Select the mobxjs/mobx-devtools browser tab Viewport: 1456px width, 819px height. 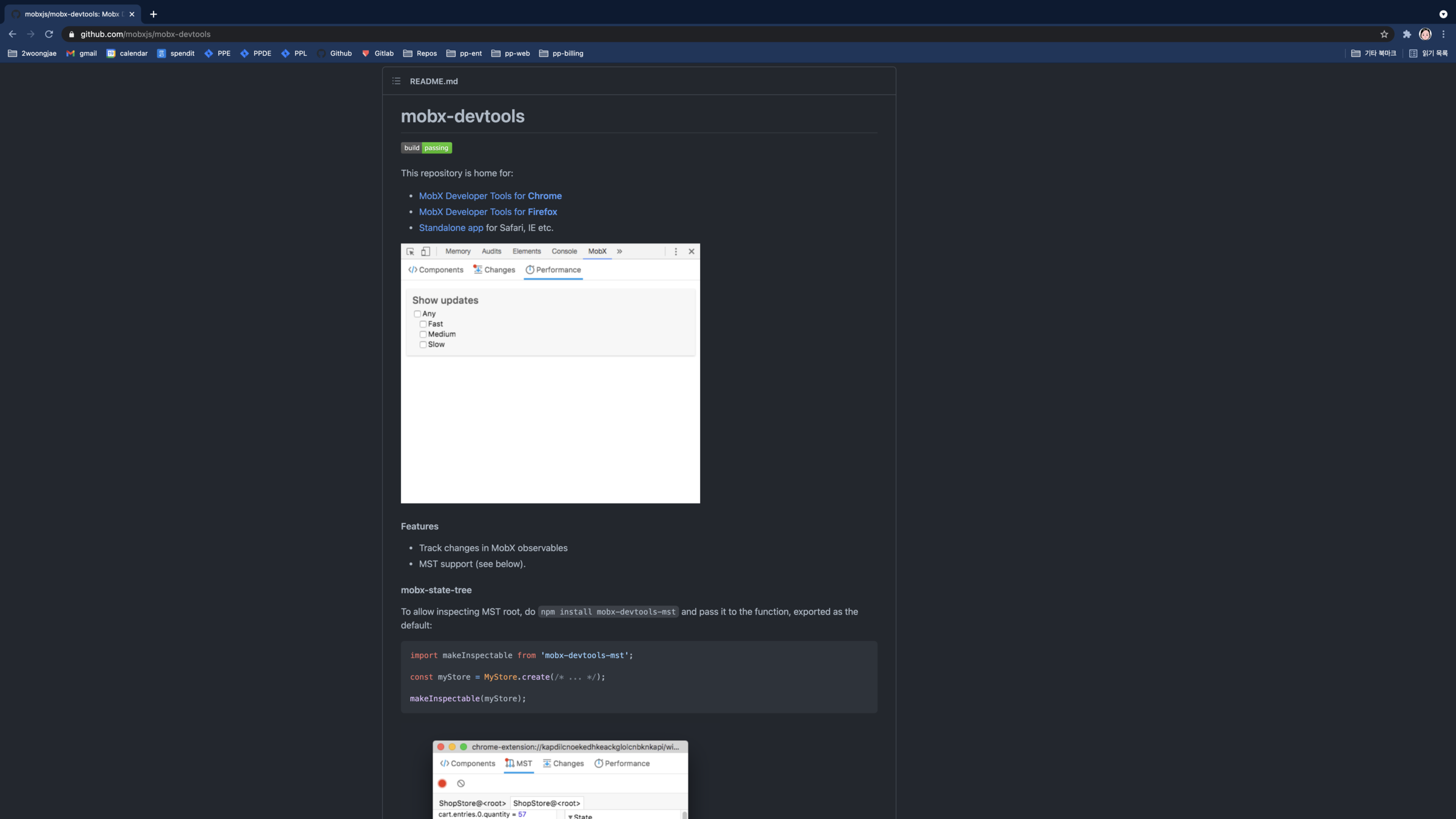72,14
